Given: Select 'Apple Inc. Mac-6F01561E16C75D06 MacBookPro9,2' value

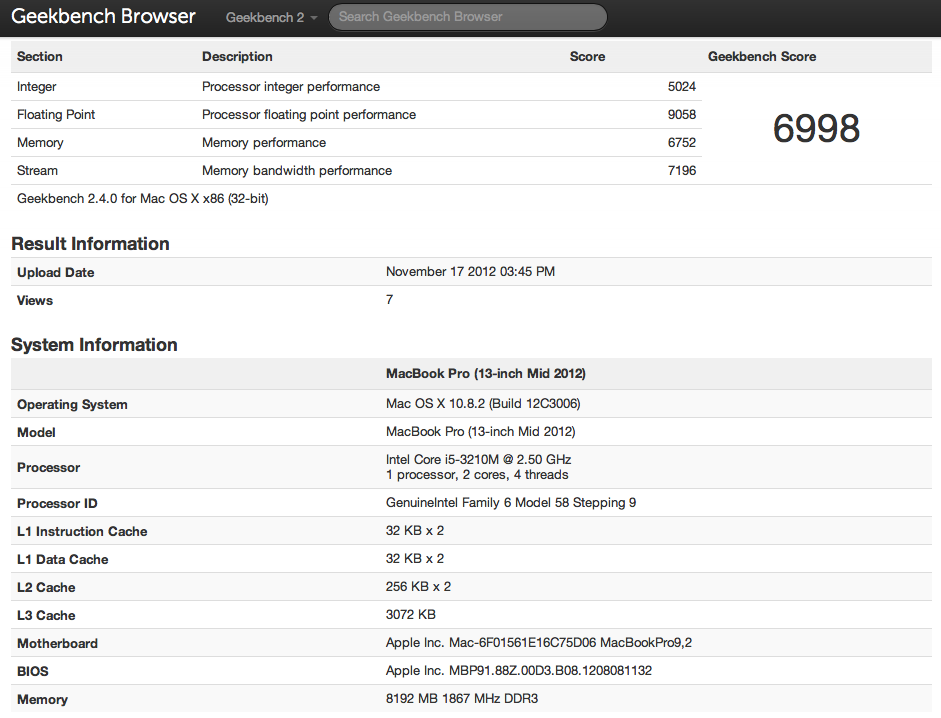Looking at the screenshot, I should tap(538, 642).
